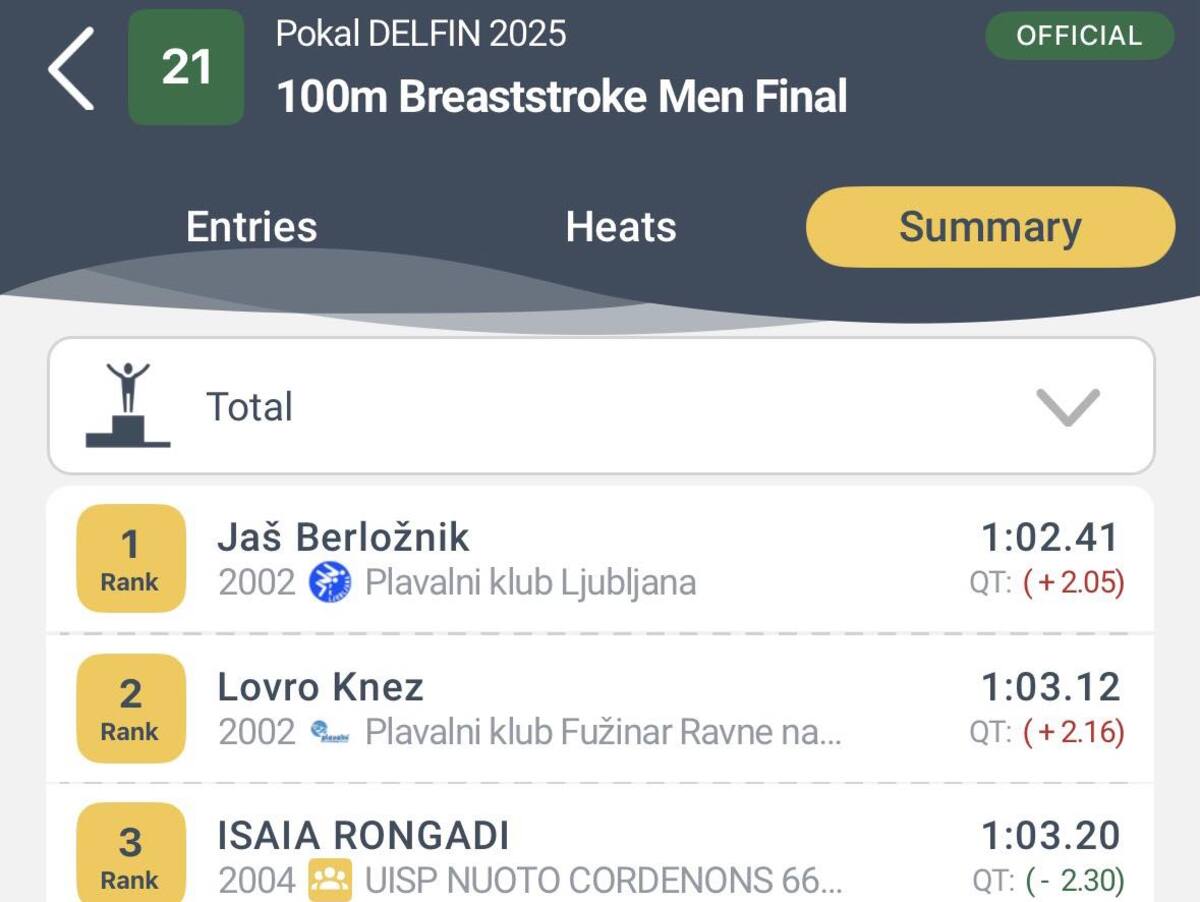This screenshot has height=902, width=1200.
Task: Tap the Rank 1 yellow badge
Action: 131,558
